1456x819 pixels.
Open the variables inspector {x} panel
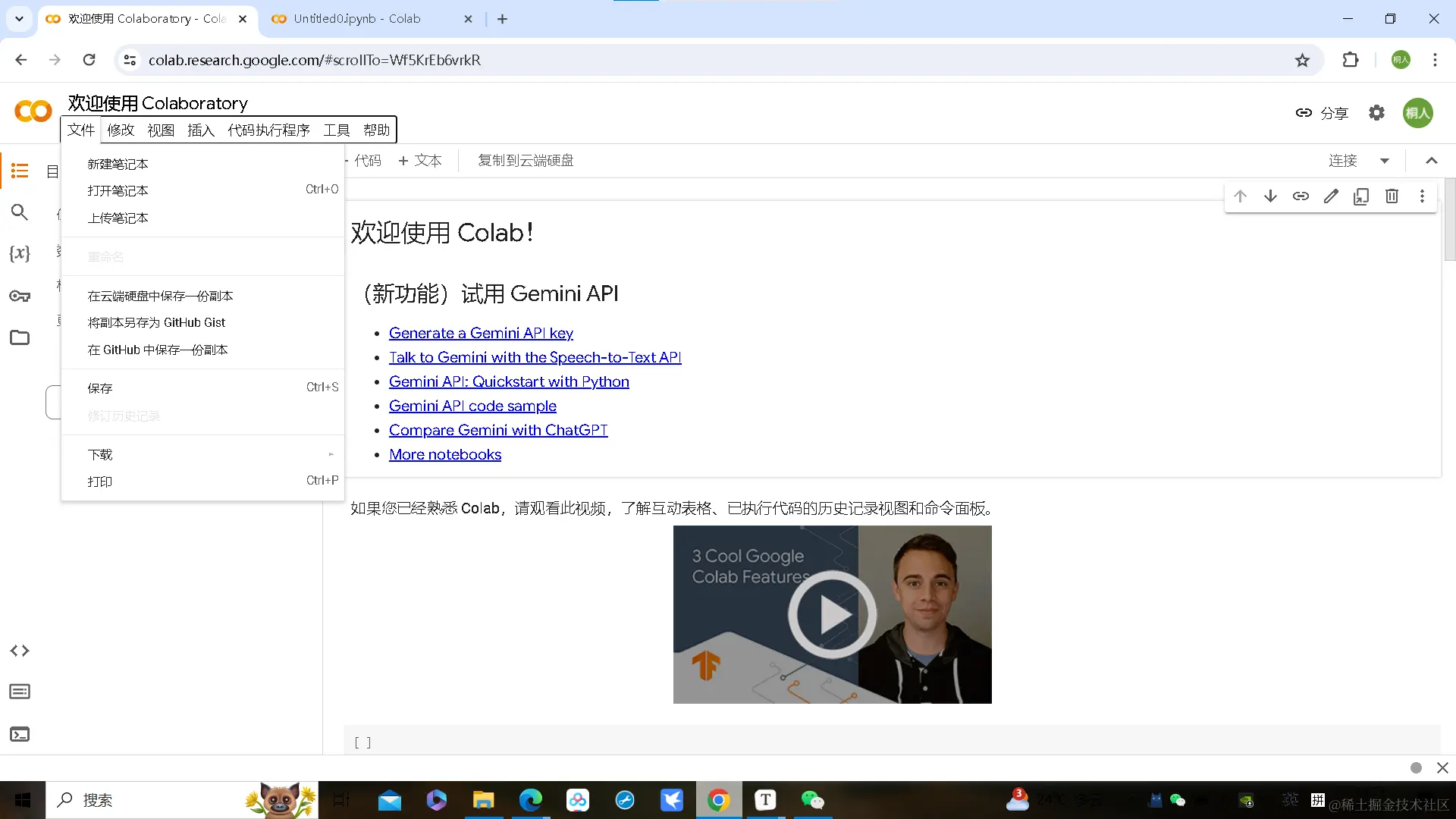click(20, 254)
